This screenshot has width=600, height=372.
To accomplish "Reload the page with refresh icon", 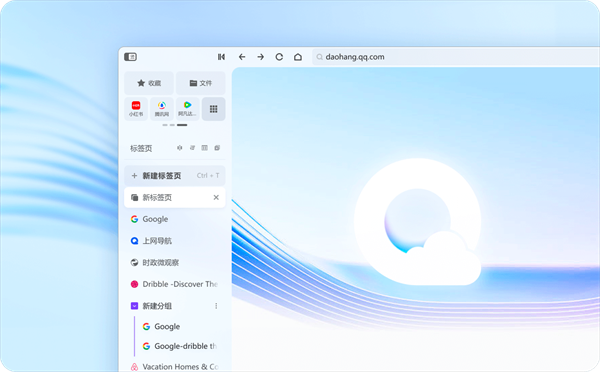I will point(279,57).
